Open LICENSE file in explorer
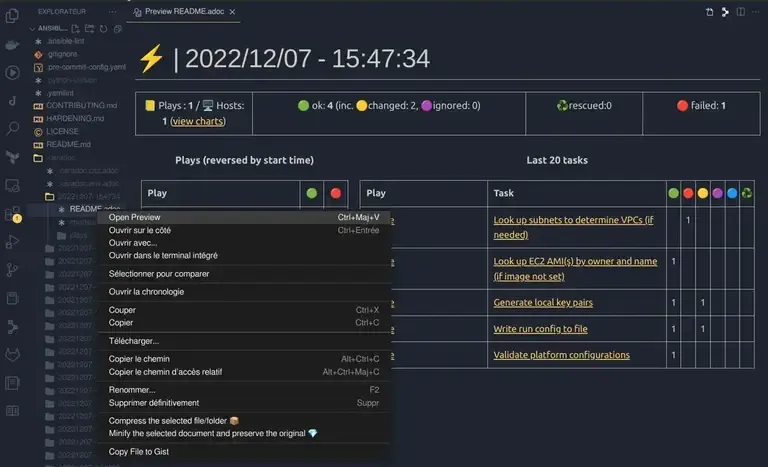This screenshot has width=768, height=467. pyautogui.click(x=62, y=131)
